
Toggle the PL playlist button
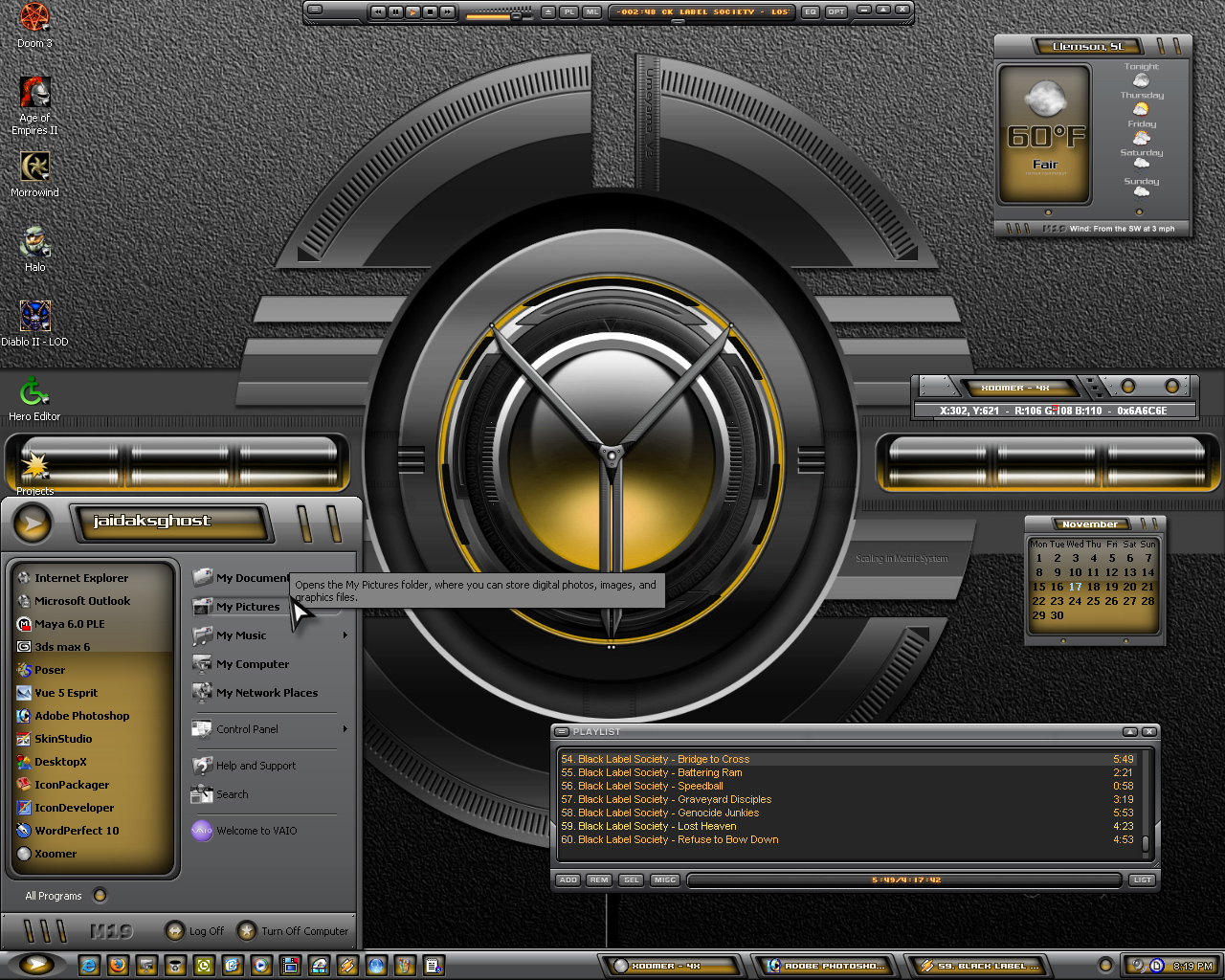click(x=569, y=11)
